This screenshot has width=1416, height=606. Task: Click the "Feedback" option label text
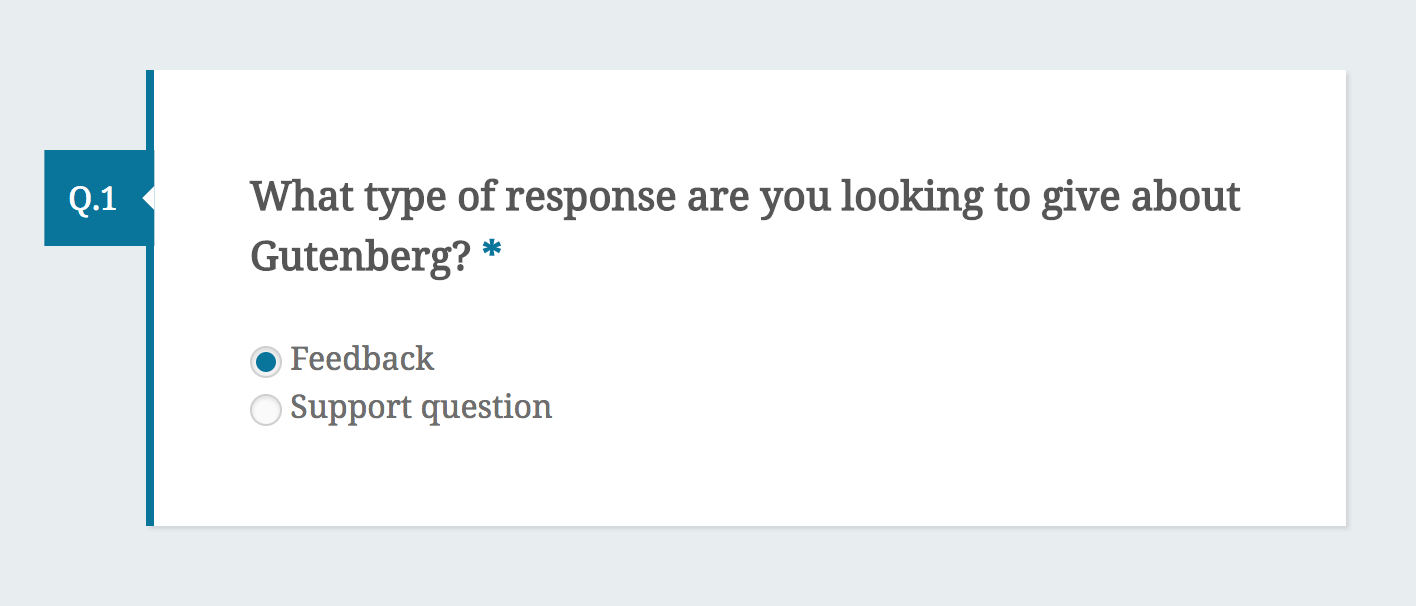[x=362, y=359]
